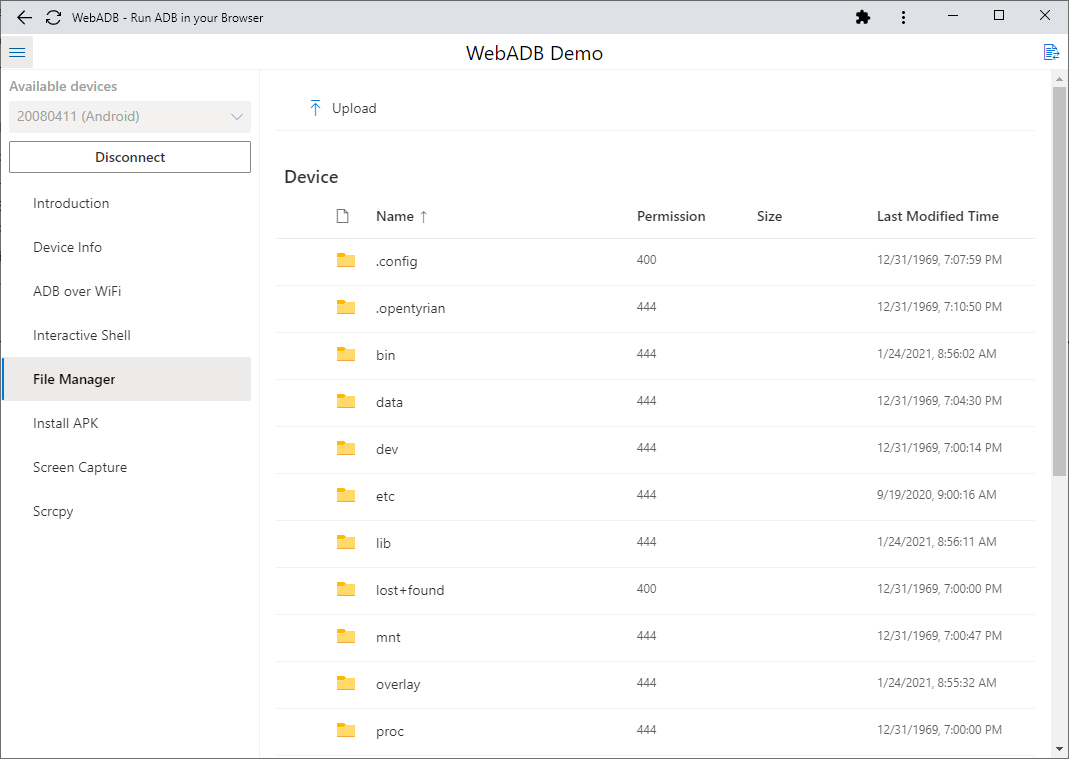Click the browser back arrow
The height and width of the screenshot is (759, 1069).
pyautogui.click(x=25, y=17)
